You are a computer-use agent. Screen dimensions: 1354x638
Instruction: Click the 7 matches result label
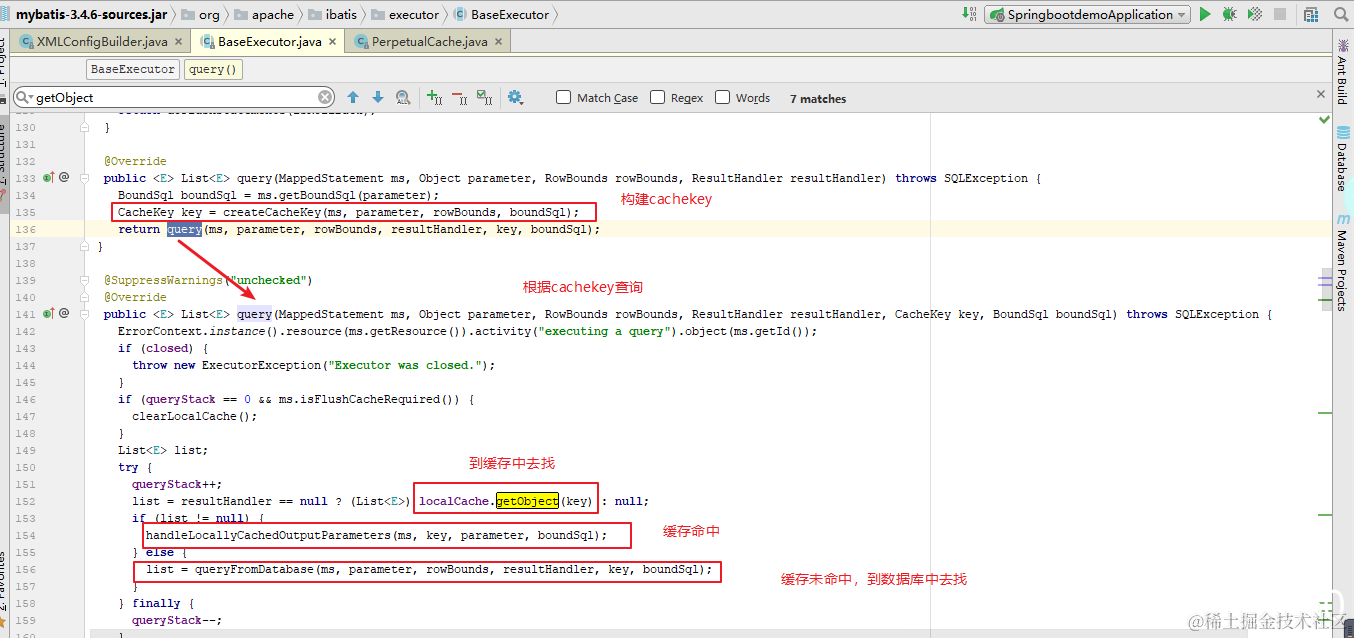click(818, 98)
